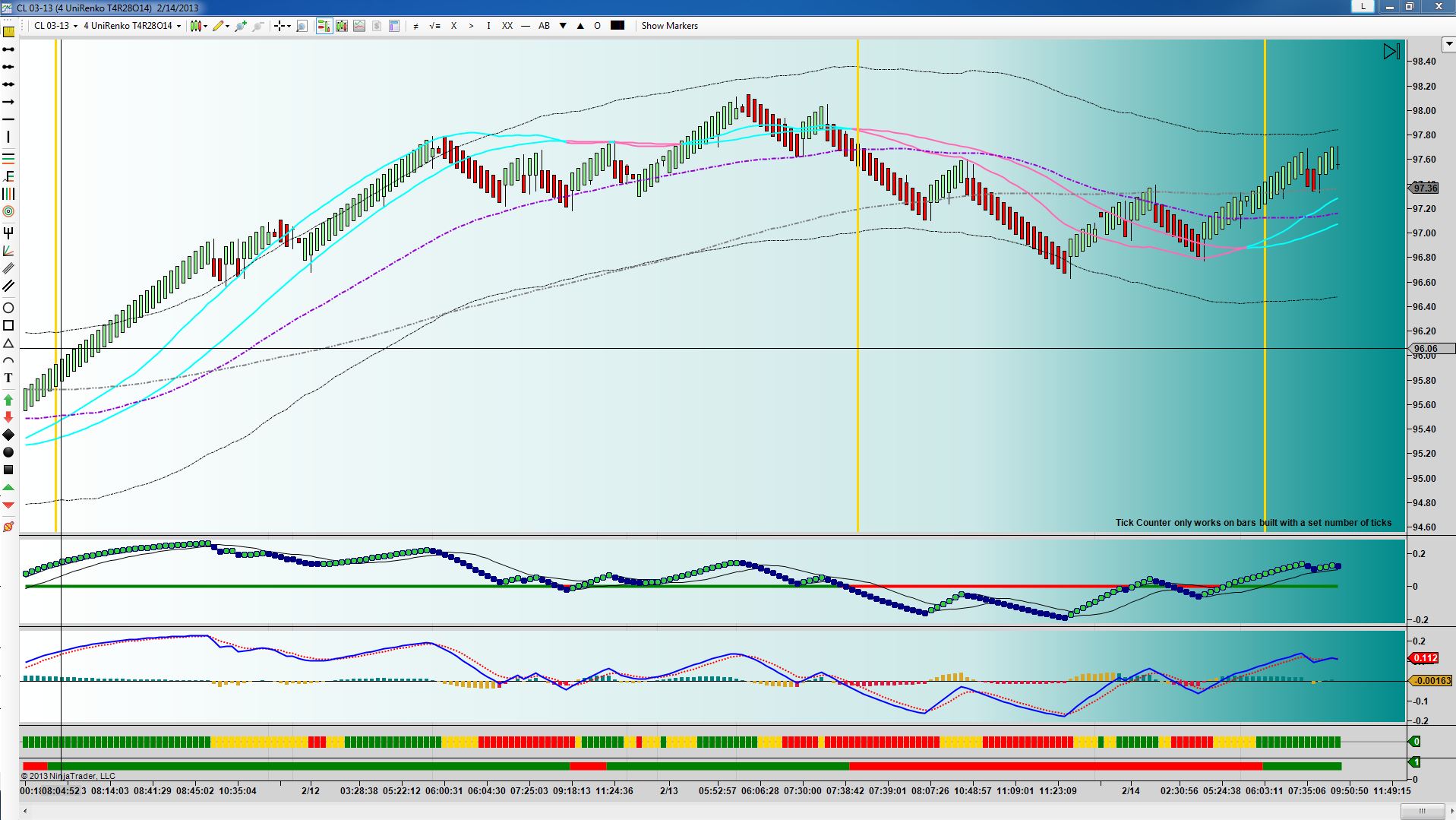The image size is (1456, 820).
Task: Click the chart scroll-to-end icon
Action: coord(1391,52)
